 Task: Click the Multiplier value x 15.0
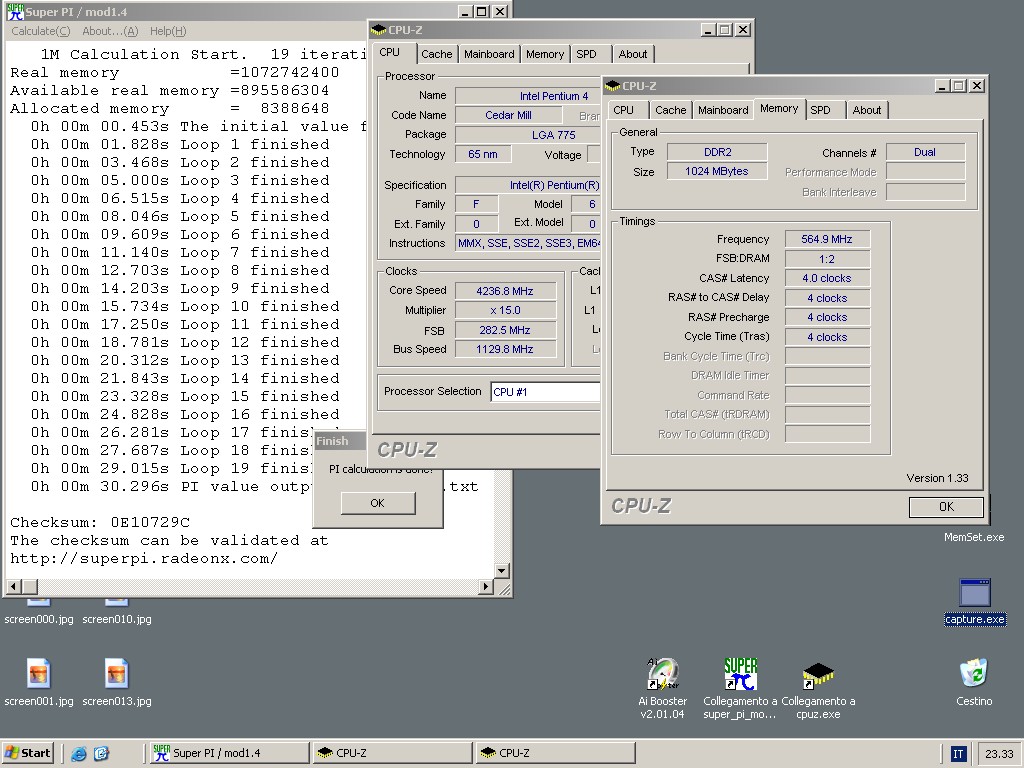coord(505,310)
